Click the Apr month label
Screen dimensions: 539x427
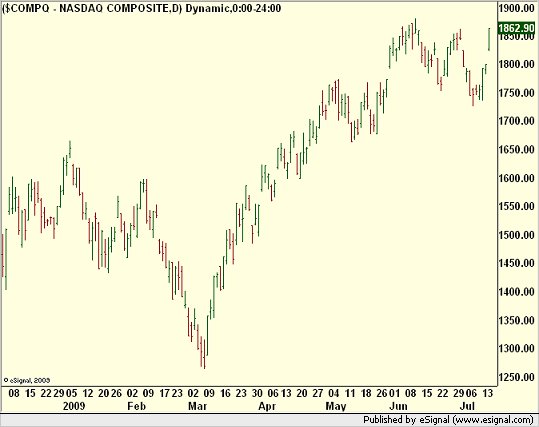pyautogui.click(x=267, y=406)
